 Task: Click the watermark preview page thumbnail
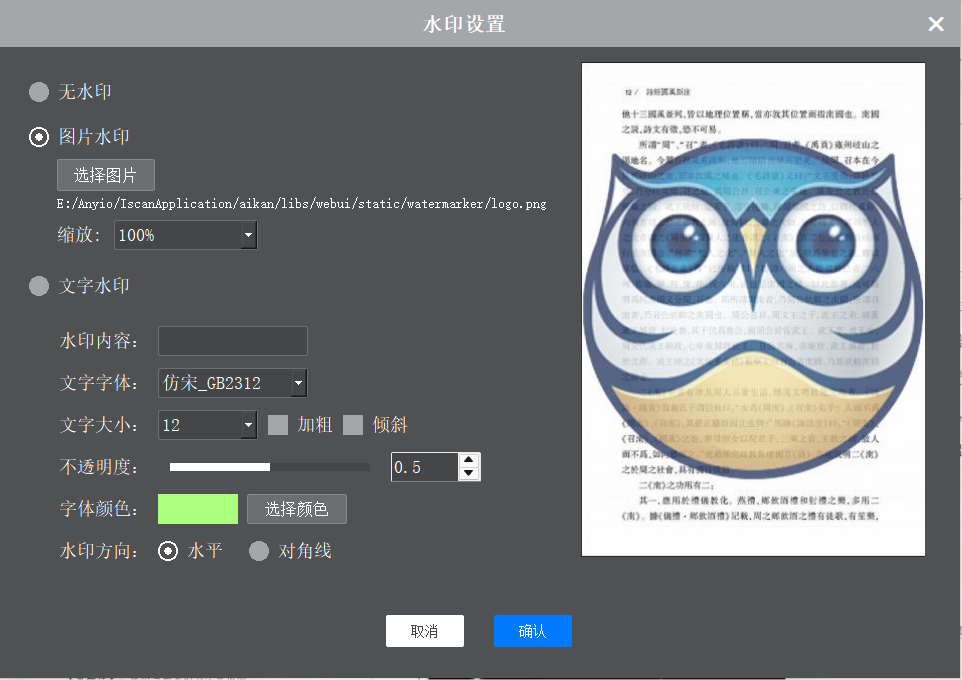click(753, 309)
